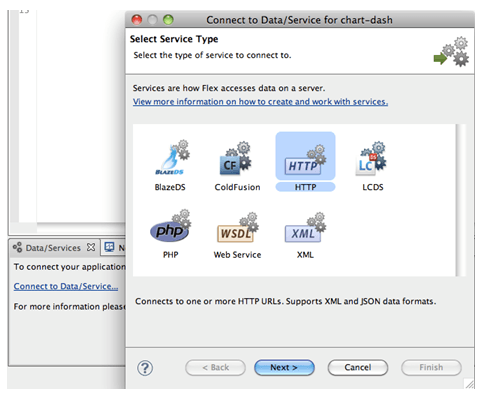480x397 pixels.
Task: Select the PHP service type
Action: [170, 226]
